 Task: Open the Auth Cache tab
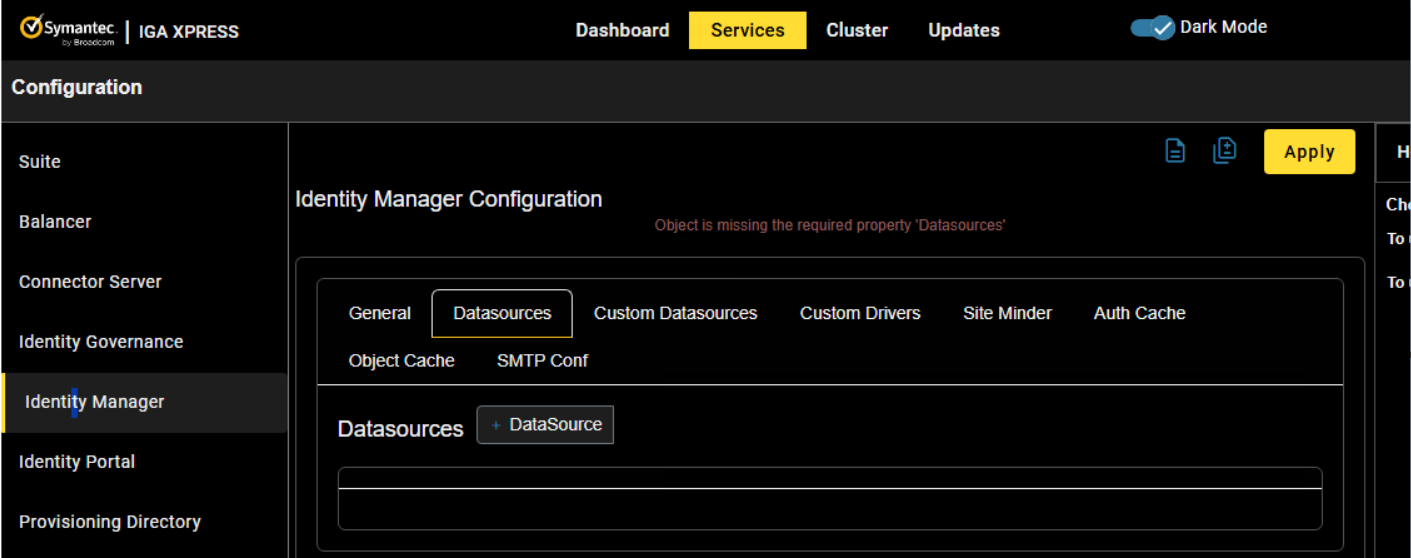pos(1139,313)
